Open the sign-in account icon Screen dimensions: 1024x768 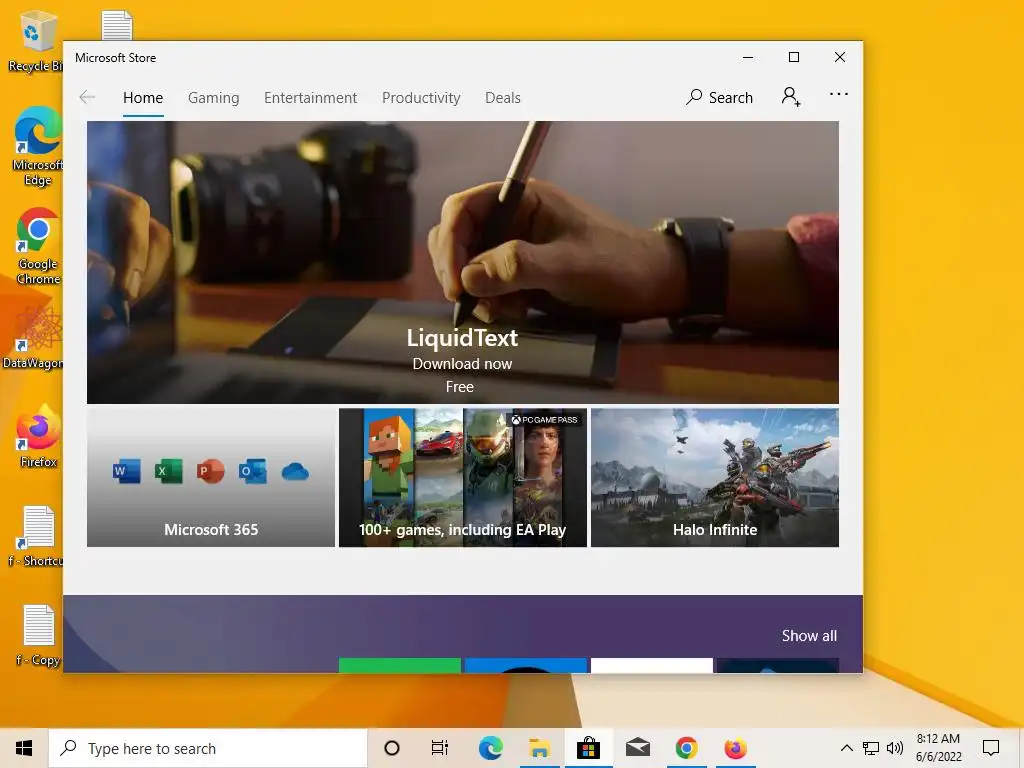point(791,97)
